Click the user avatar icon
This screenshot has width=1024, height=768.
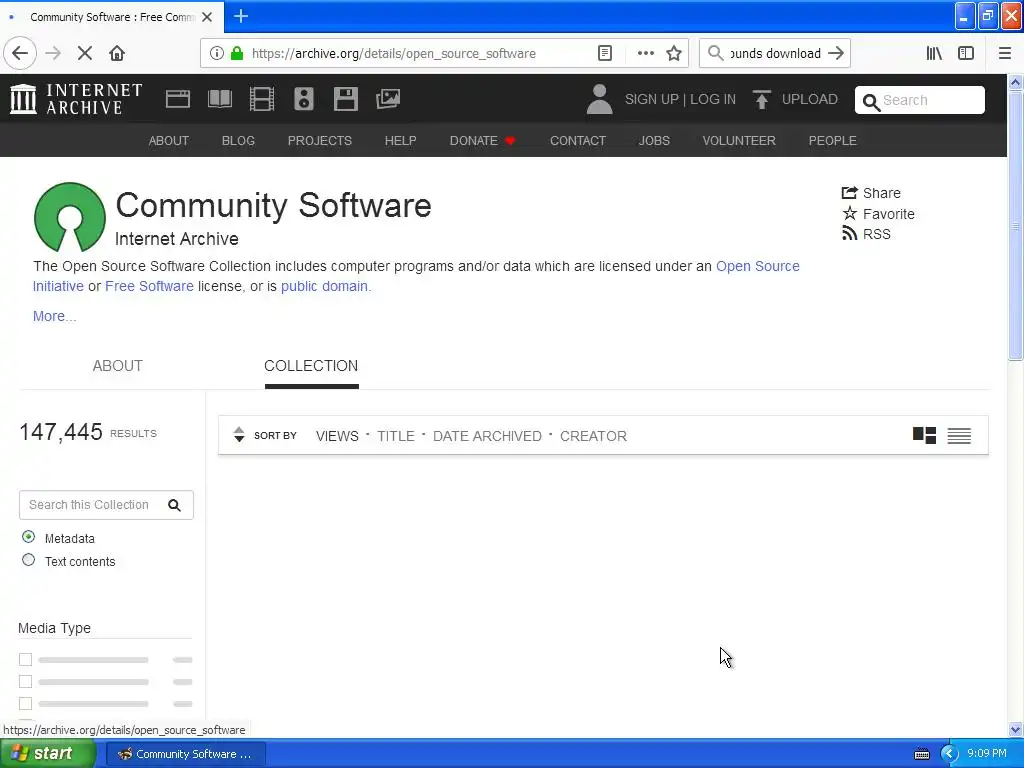(x=599, y=99)
